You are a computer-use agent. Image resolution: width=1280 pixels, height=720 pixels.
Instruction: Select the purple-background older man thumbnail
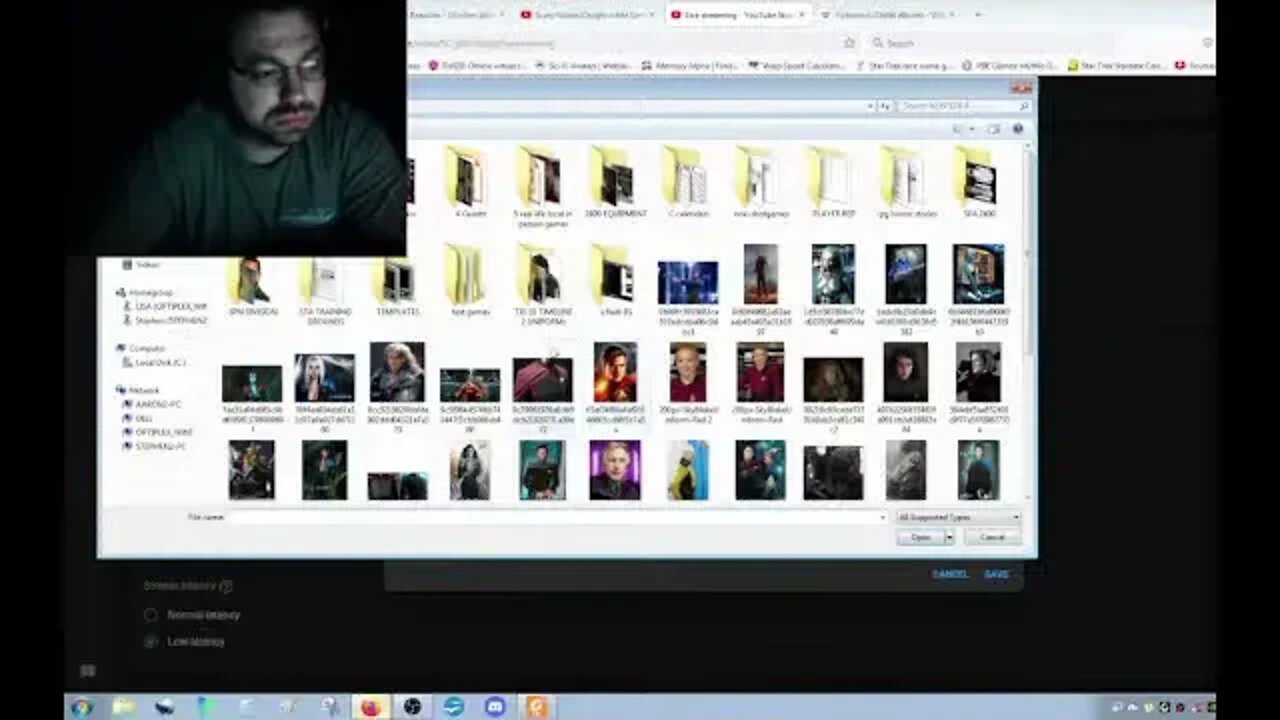pos(615,470)
